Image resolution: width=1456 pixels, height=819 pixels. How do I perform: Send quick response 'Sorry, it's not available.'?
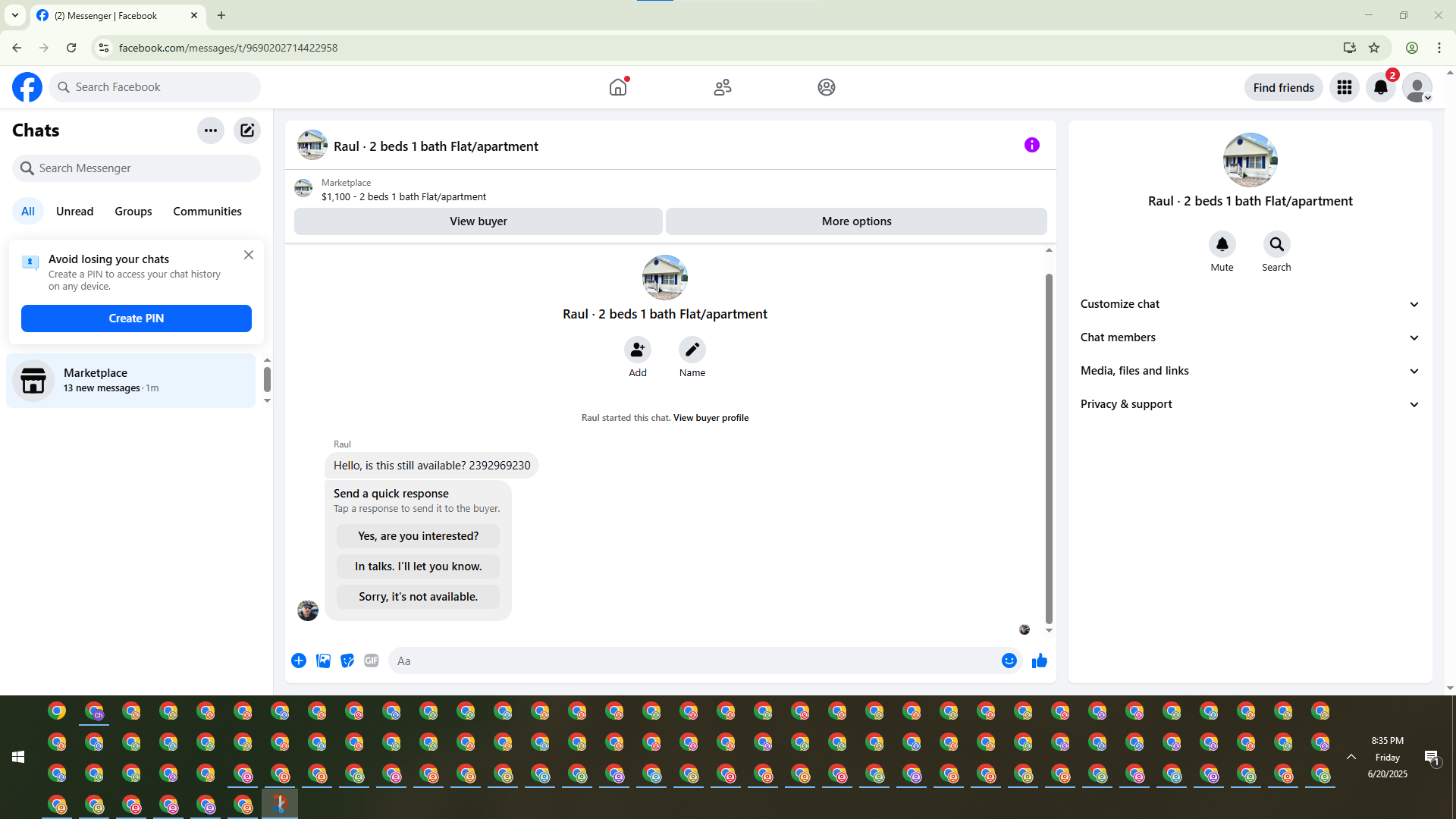tap(418, 597)
